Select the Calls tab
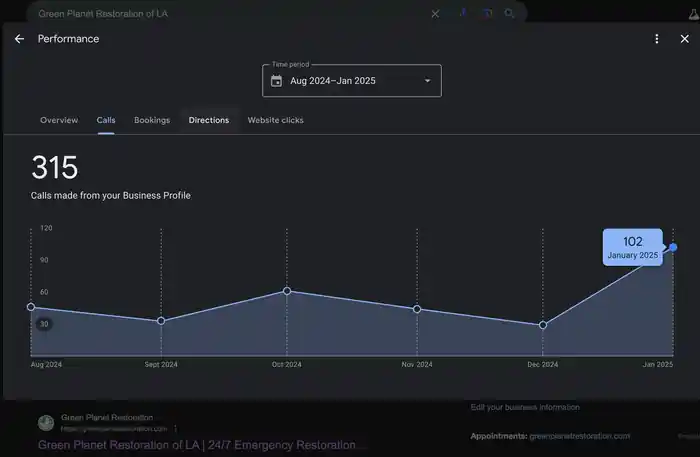Screen dimensions: 700x457 pos(106,120)
